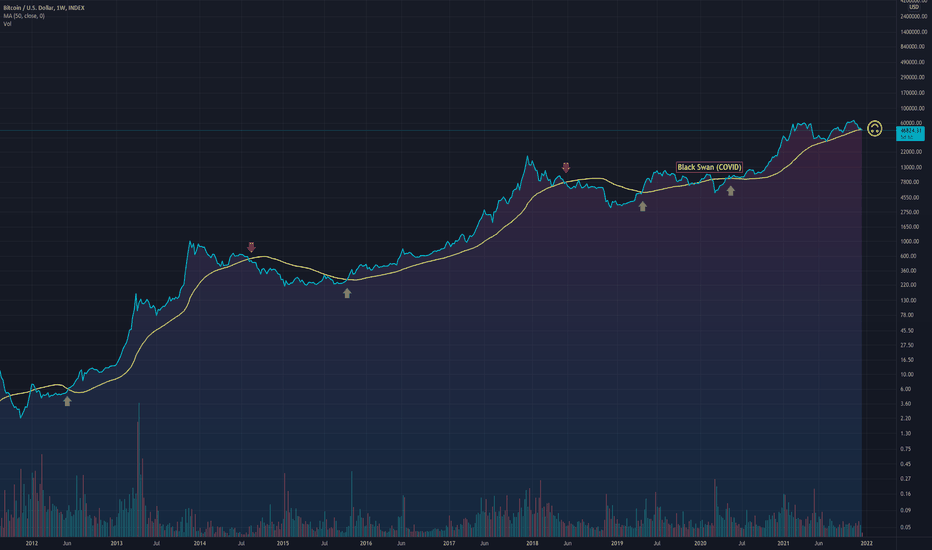Click the 130.00 price axis label

[908, 301]
